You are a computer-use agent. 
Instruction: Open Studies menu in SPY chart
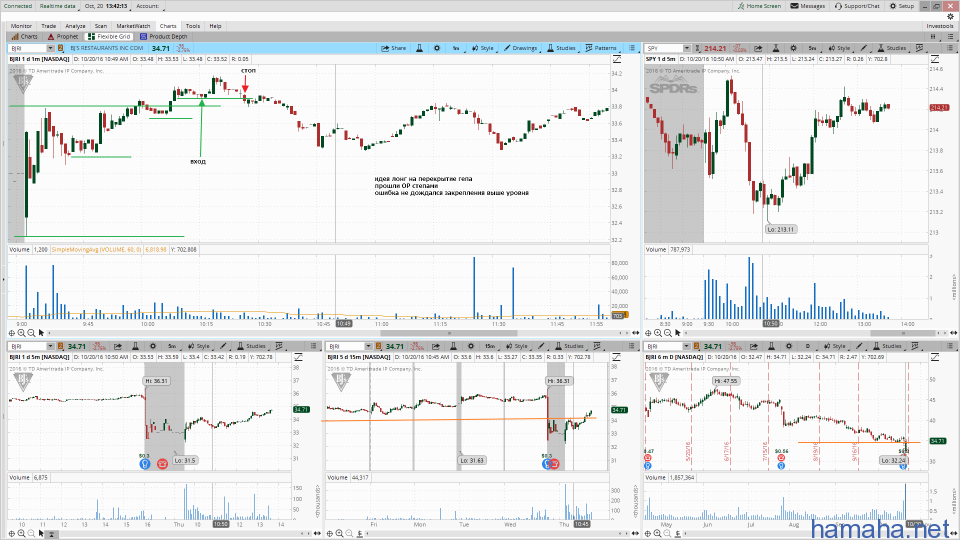[x=892, y=48]
